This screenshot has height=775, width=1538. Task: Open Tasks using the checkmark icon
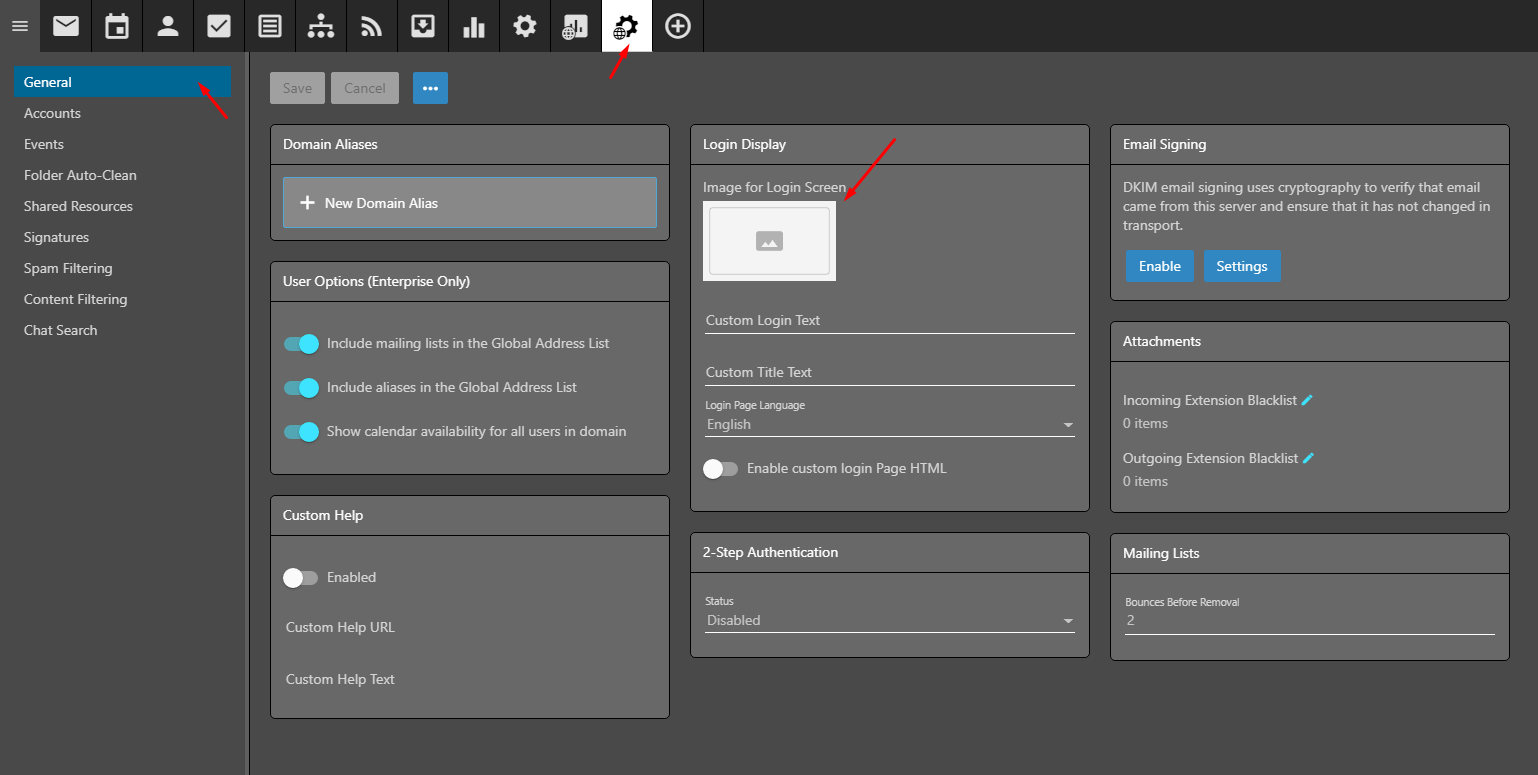219,26
